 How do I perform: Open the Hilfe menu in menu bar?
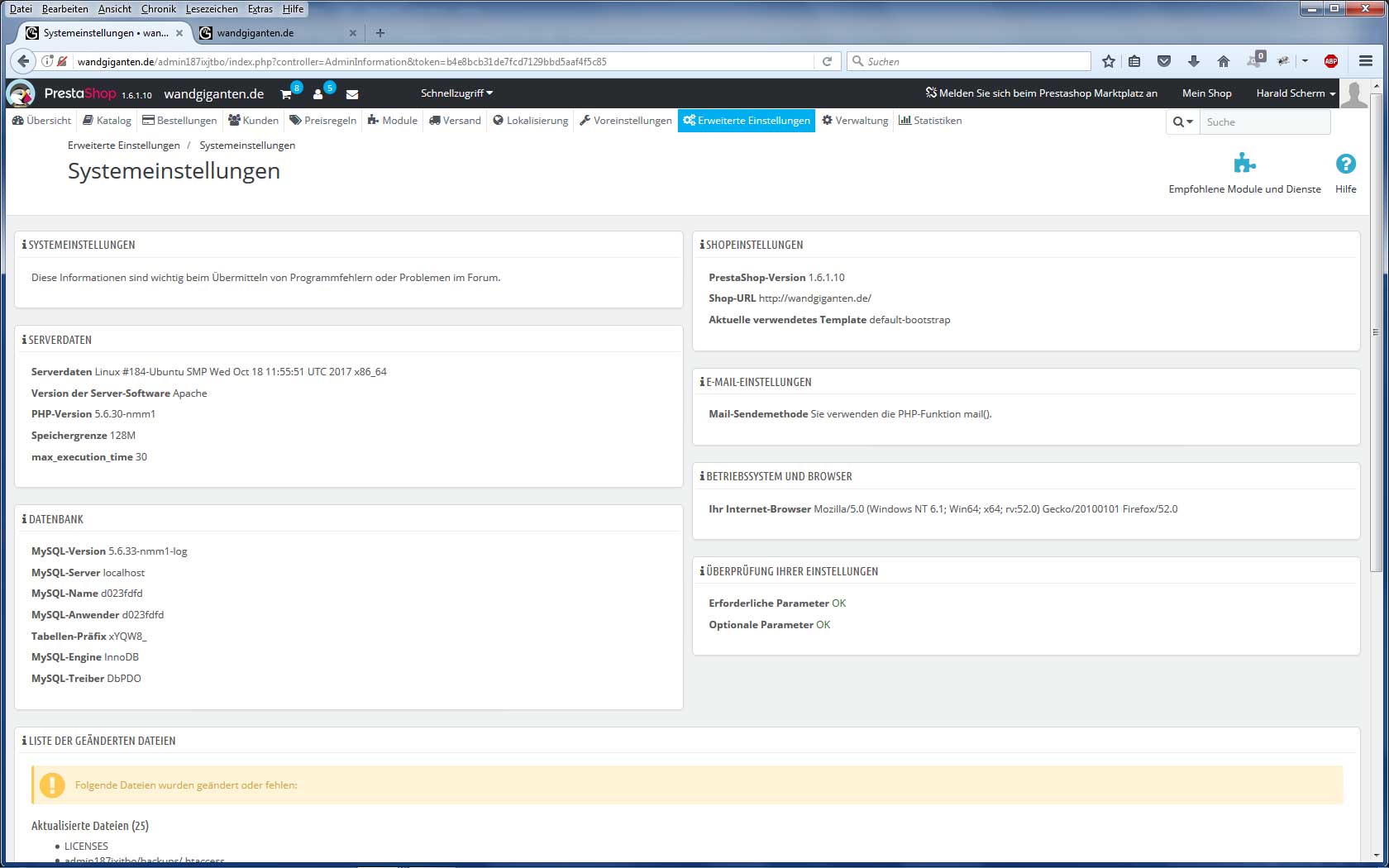[293, 9]
